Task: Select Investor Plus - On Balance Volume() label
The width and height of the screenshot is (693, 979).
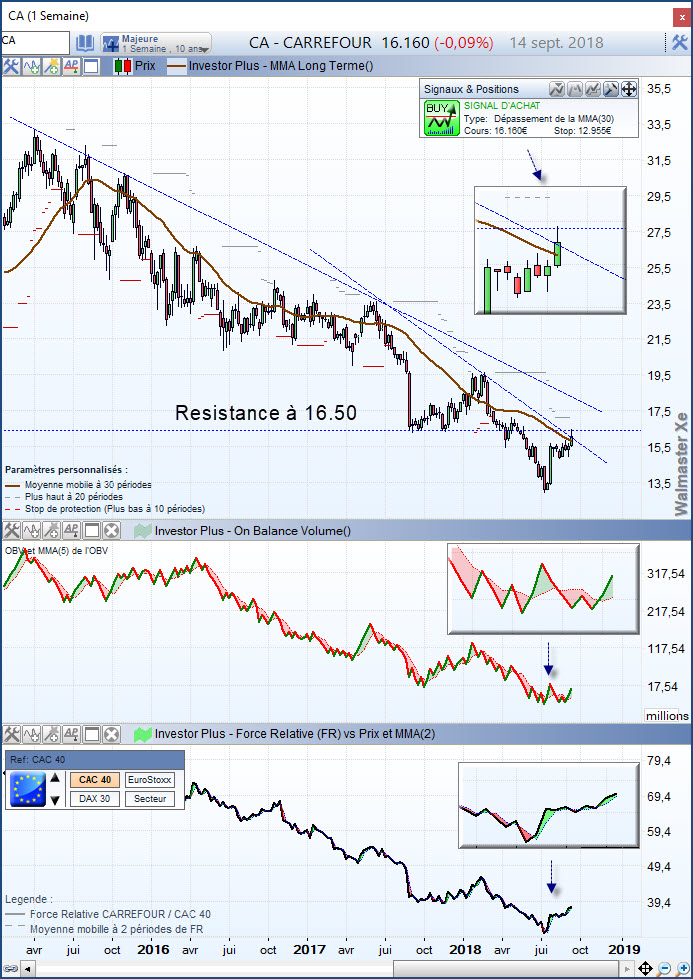Action: (253, 531)
